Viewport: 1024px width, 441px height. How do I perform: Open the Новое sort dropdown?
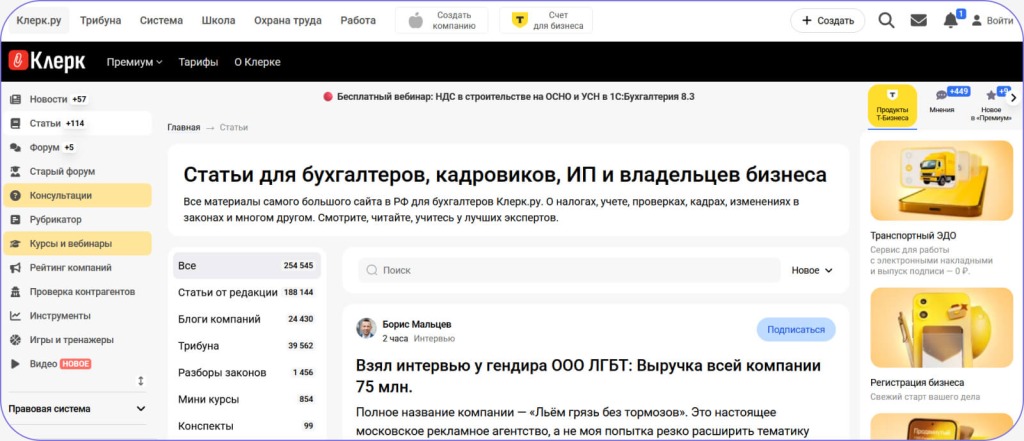[812, 270]
